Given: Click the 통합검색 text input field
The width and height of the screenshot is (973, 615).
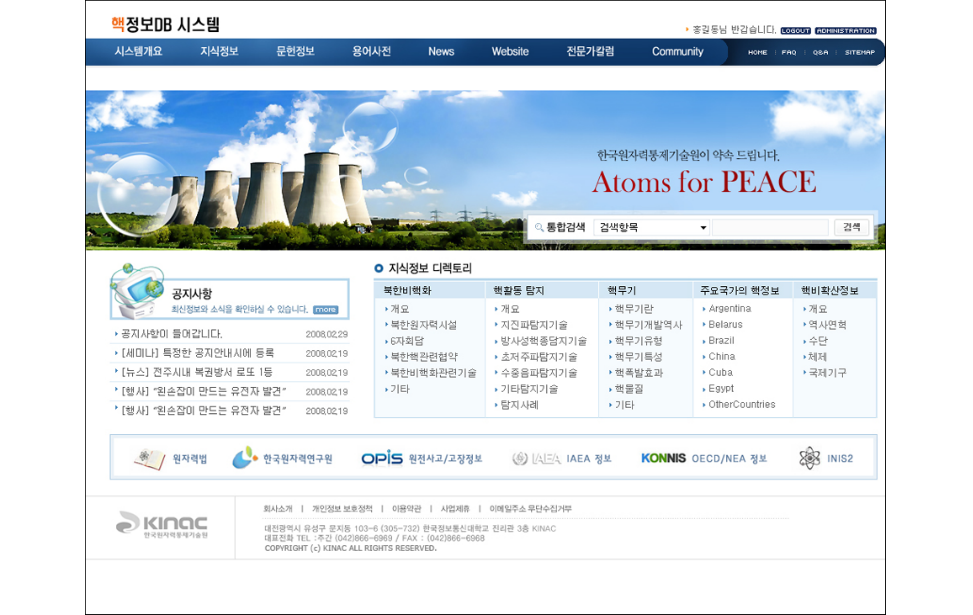Looking at the screenshot, I should pos(770,228).
